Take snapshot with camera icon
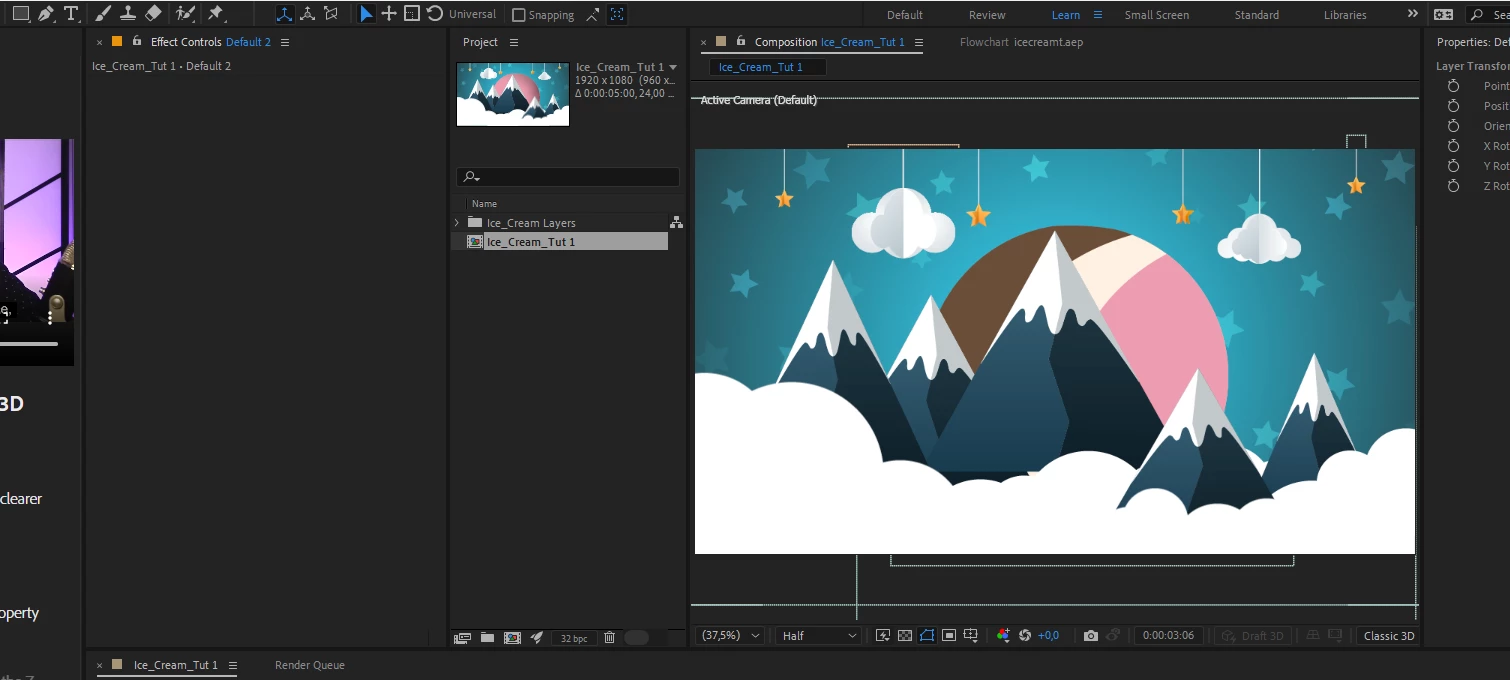The height and width of the screenshot is (680, 1510). (x=1091, y=636)
